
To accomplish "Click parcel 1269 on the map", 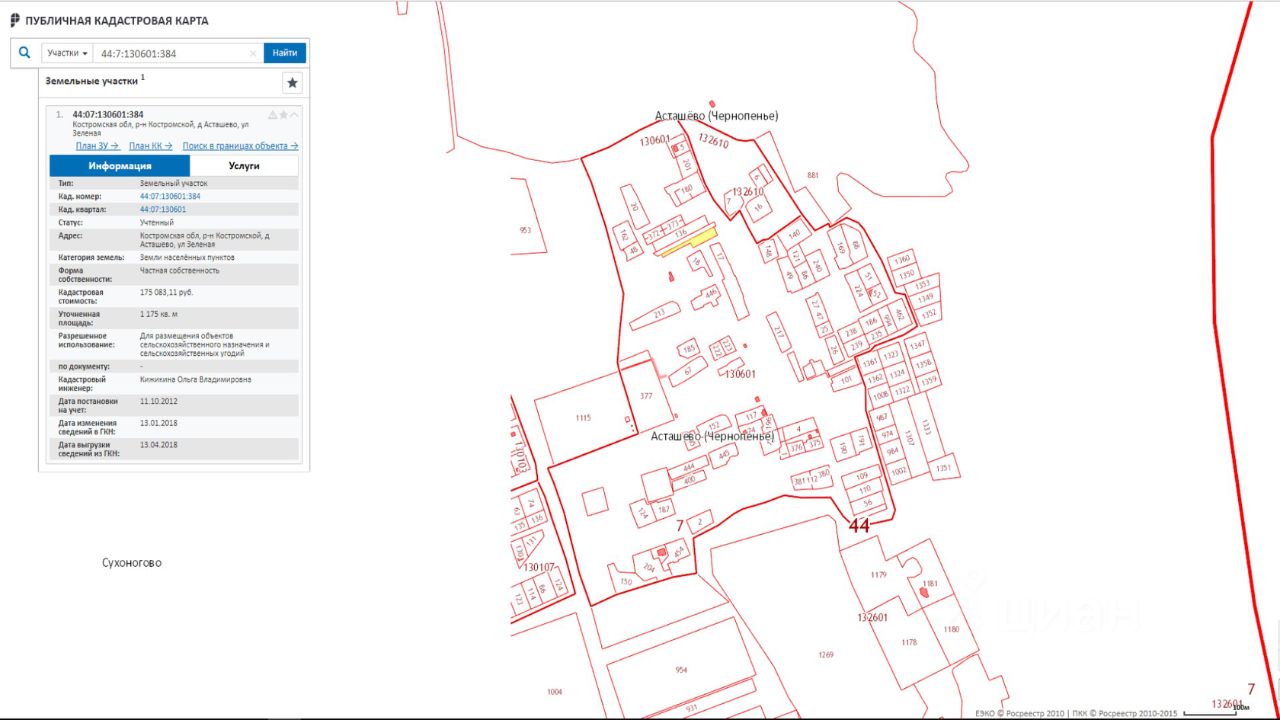I will [826, 655].
